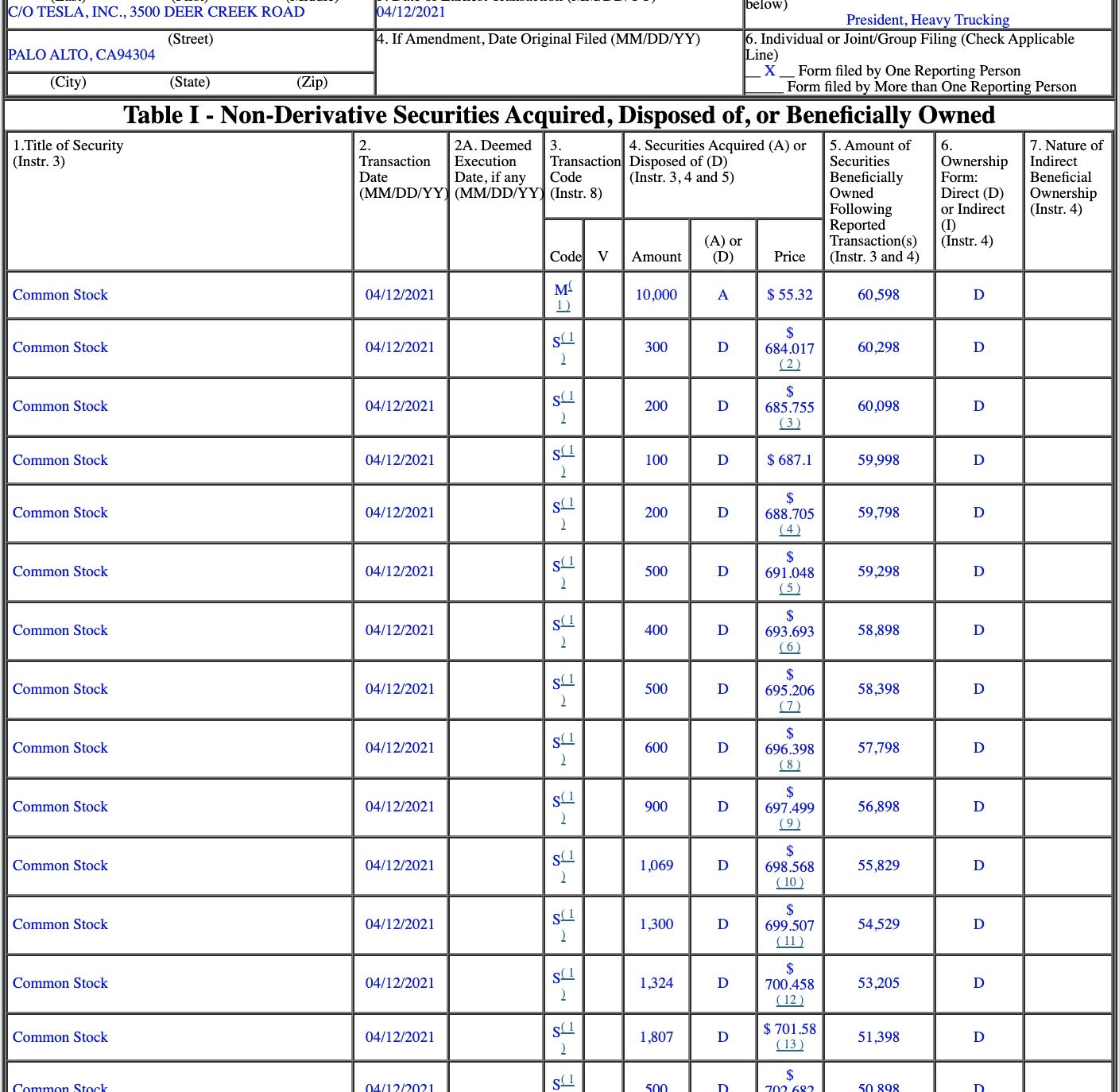Open footnote (2) under price $684.017

[x=789, y=364]
